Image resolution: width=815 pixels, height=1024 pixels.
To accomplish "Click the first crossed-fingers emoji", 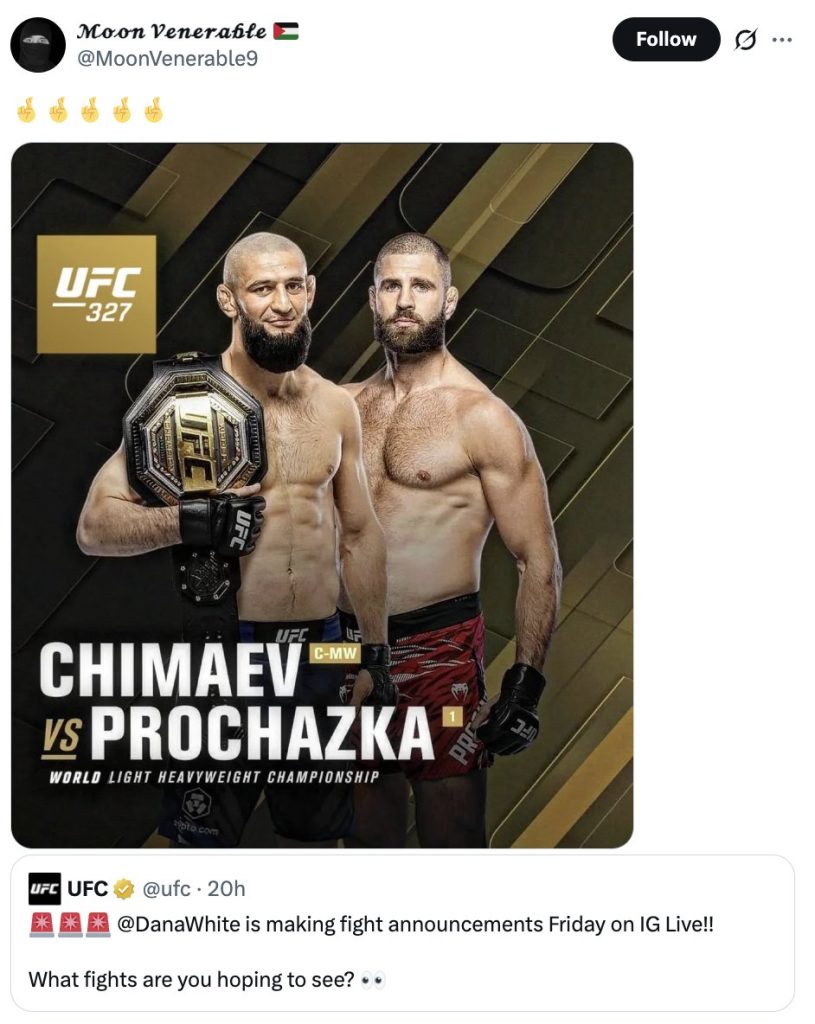I will point(27,110).
